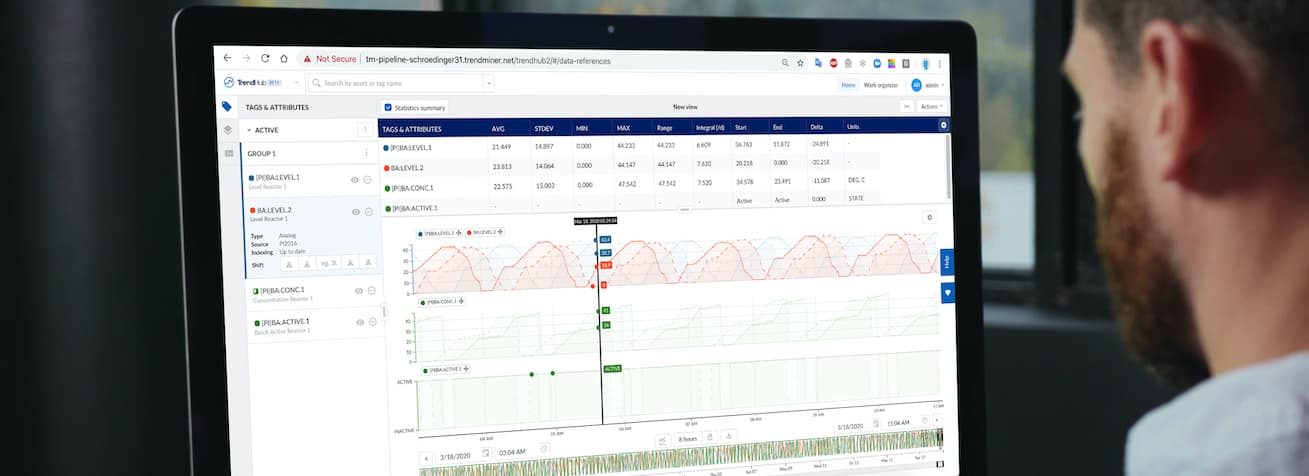This screenshot has width=1309, height=476.
Task: Go to the Home tab
Action: [x=848, y=86]
